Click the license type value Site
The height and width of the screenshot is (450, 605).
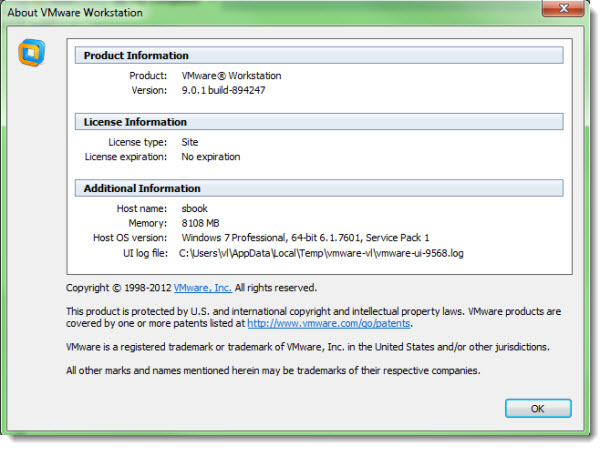click(190, 142)
